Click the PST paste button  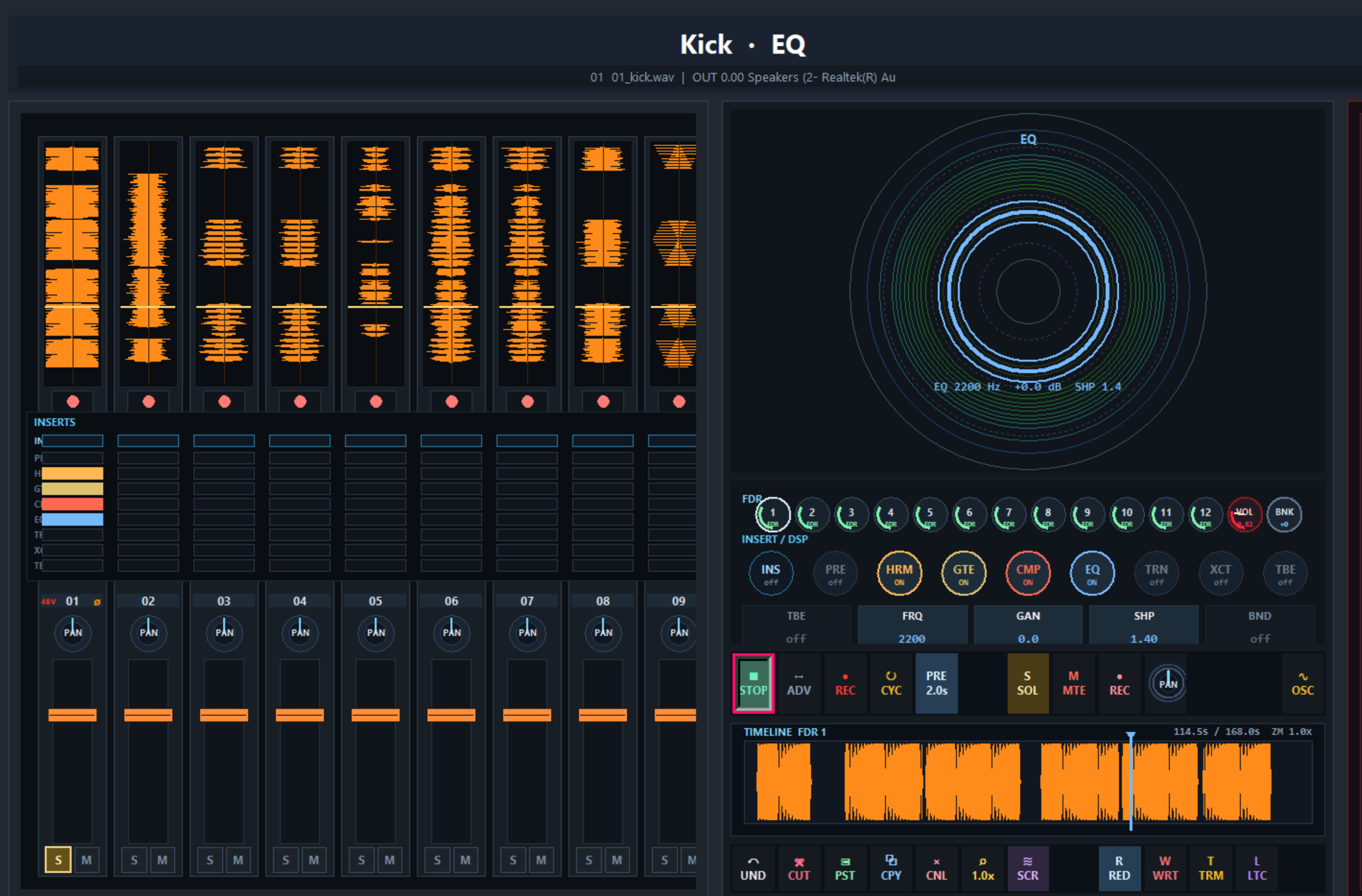pos(845,868)
